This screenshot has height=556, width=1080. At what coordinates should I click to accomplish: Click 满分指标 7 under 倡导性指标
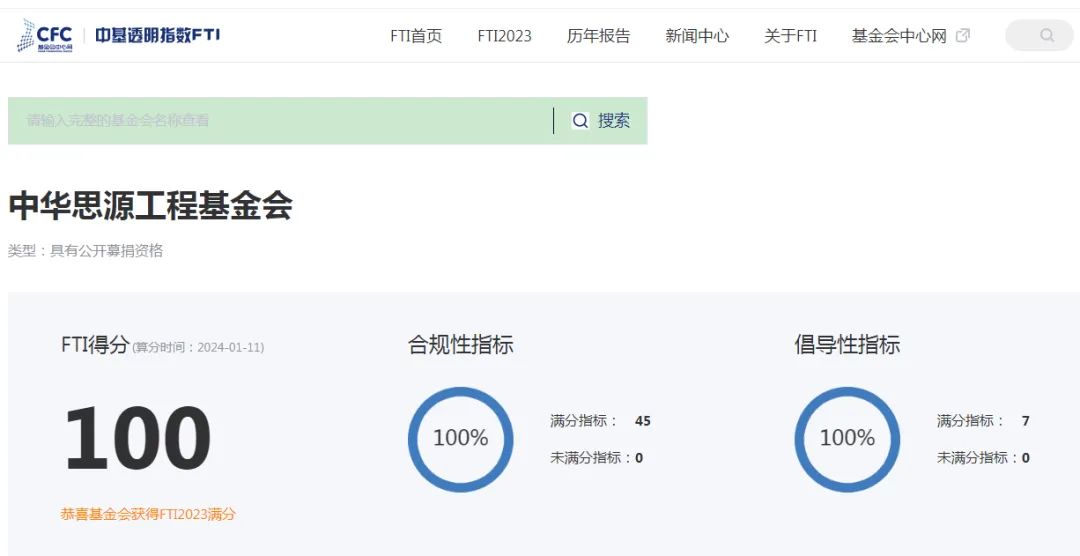(x=983, y=420)
